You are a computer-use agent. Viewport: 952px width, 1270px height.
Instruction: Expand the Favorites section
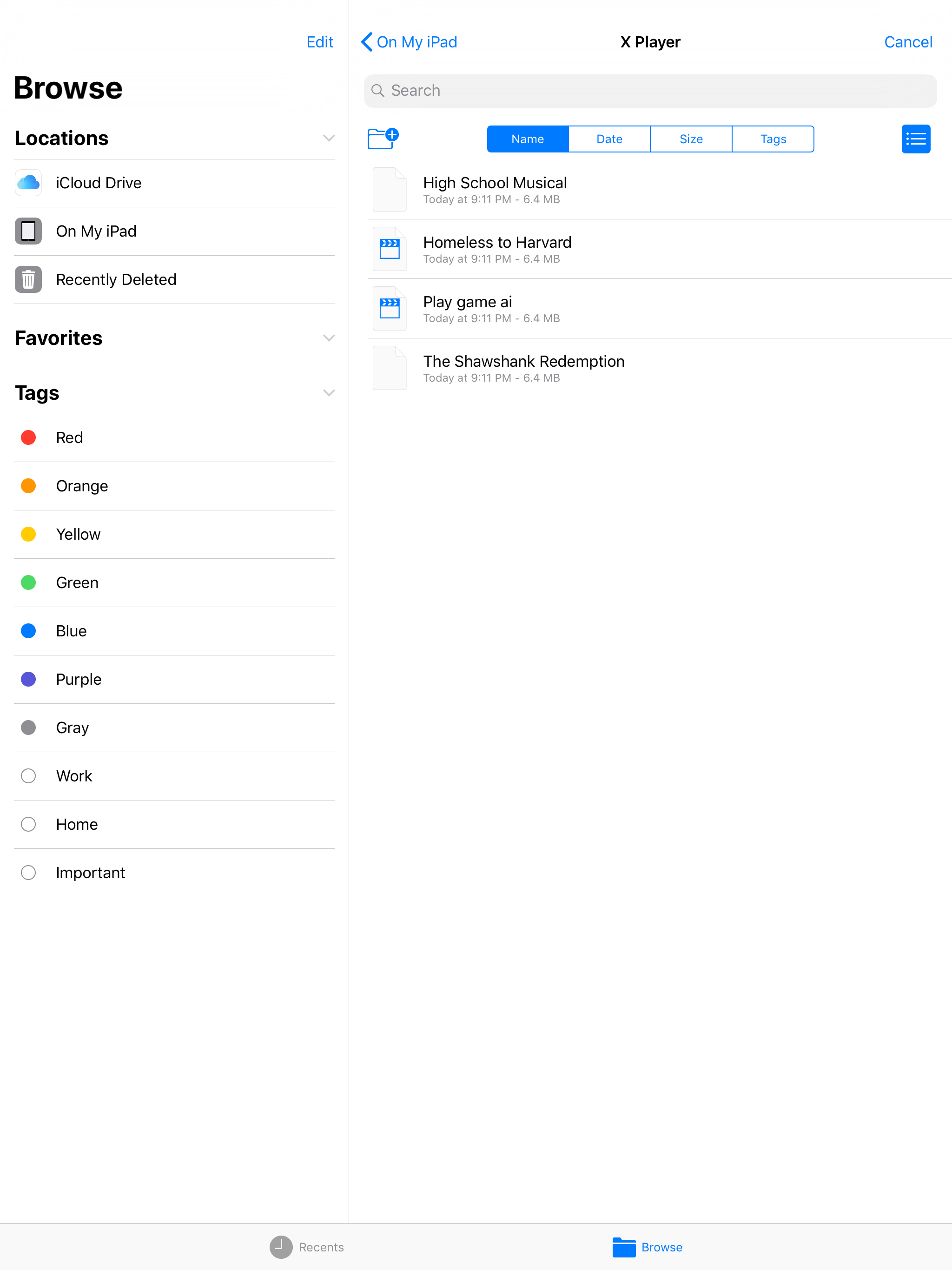[329, 337]
